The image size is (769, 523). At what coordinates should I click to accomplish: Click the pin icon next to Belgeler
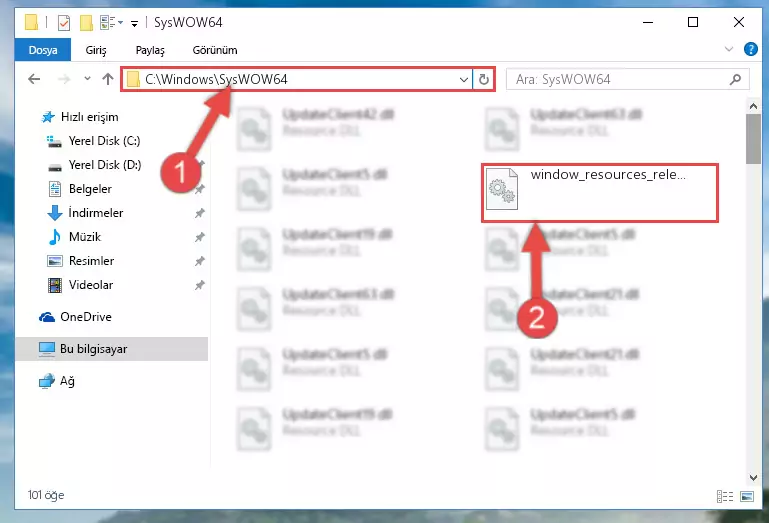[x=200, y=189]
